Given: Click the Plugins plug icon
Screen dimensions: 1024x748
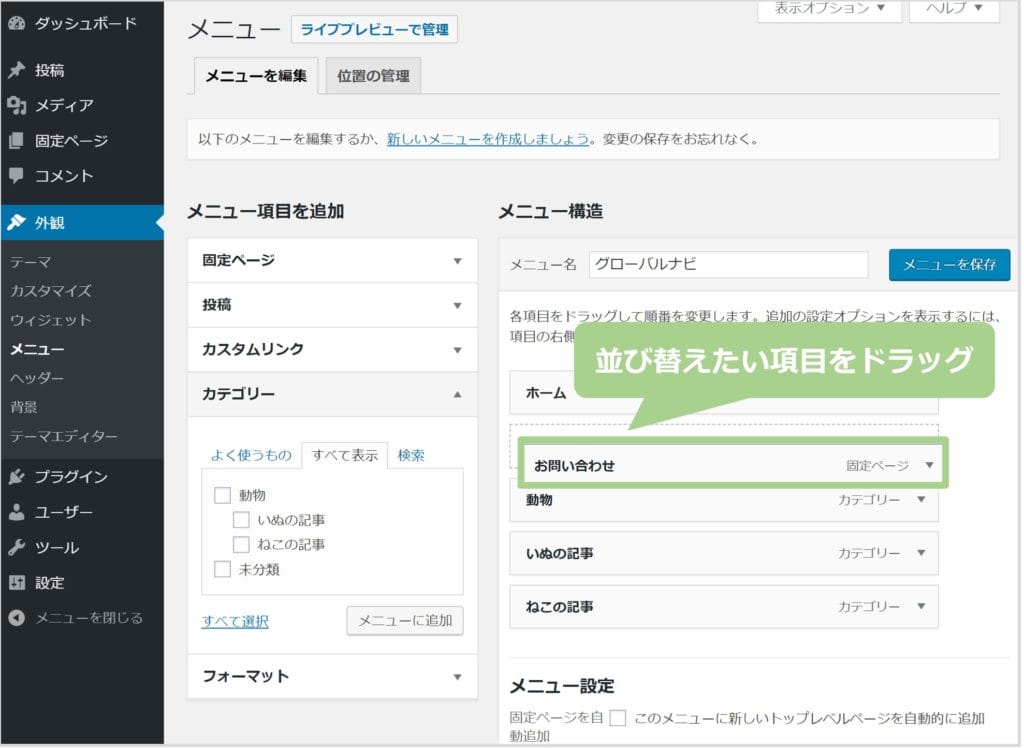Looking at the screenshot, I should click(16, 477).
